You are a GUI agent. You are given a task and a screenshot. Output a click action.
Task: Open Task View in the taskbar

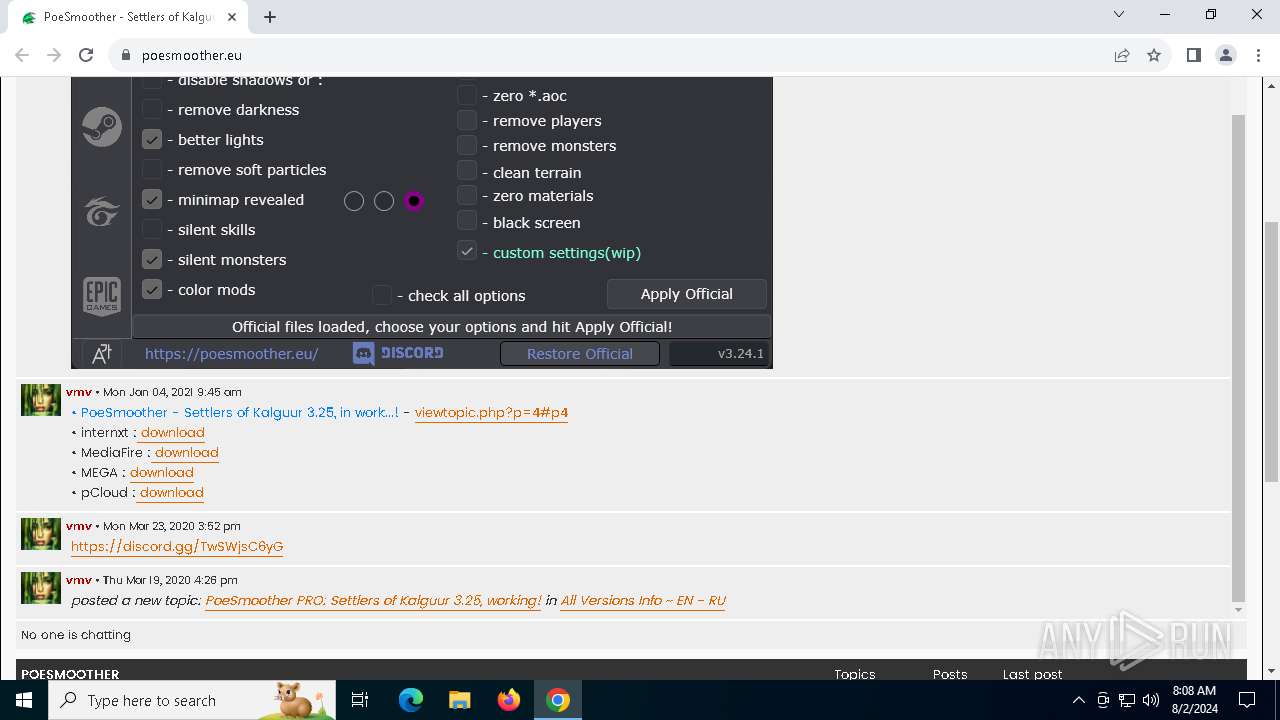point(360,700)
